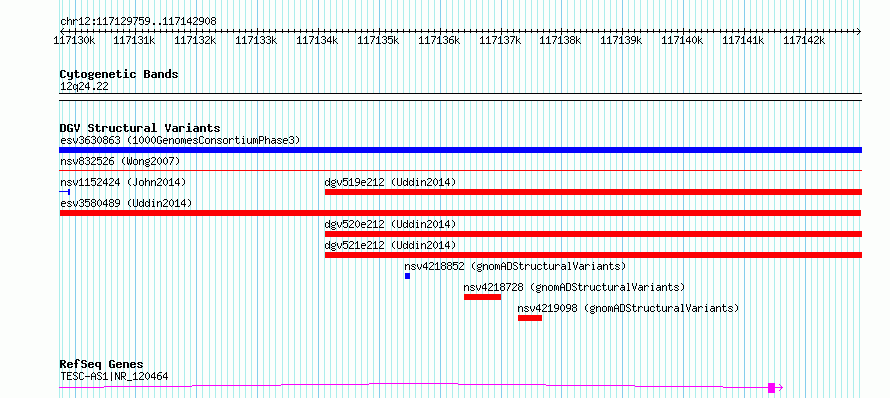
Task: Click the 117137k ruler tick
Action: coord(501,40)
